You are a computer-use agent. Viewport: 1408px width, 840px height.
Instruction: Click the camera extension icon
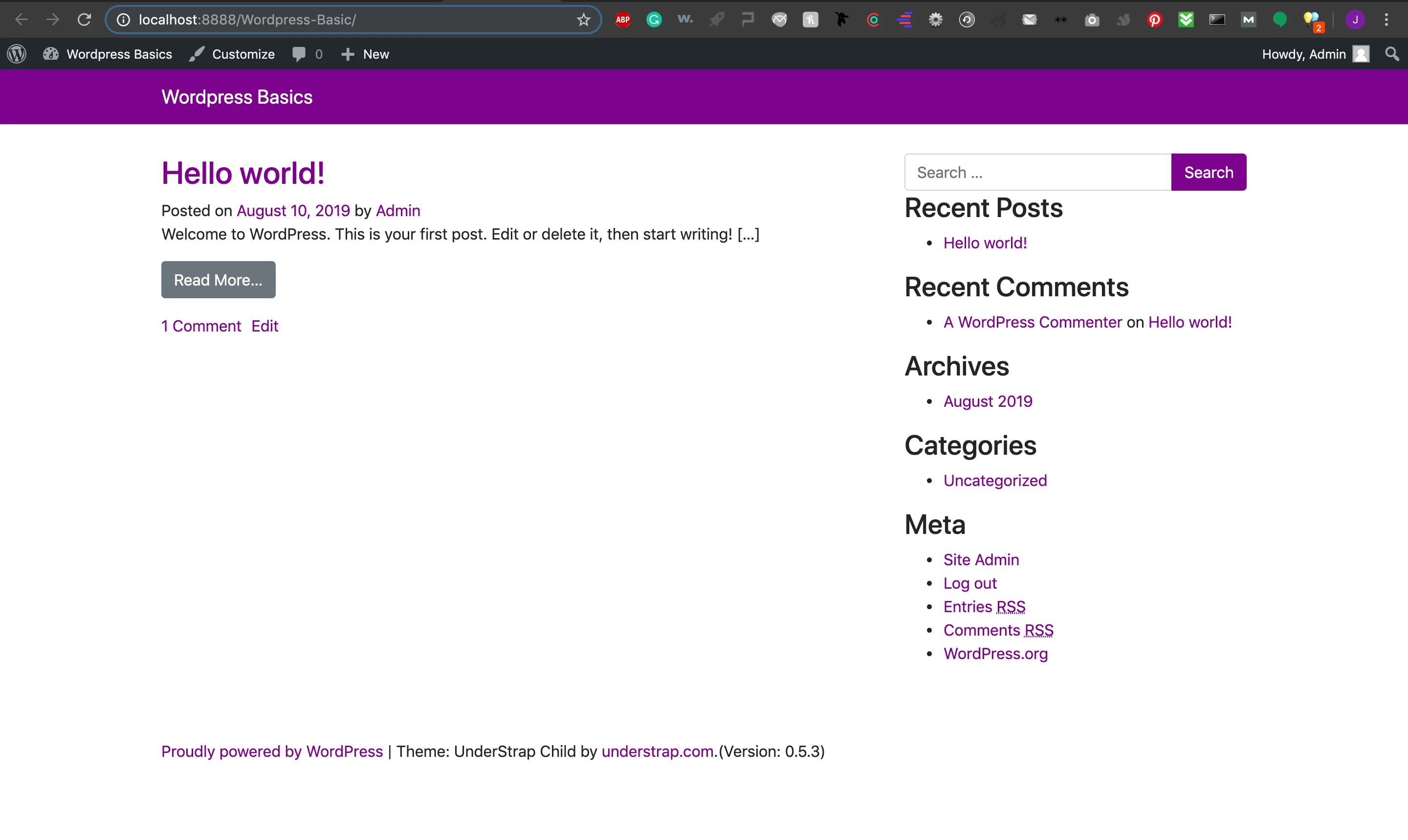coord(1092,20)
